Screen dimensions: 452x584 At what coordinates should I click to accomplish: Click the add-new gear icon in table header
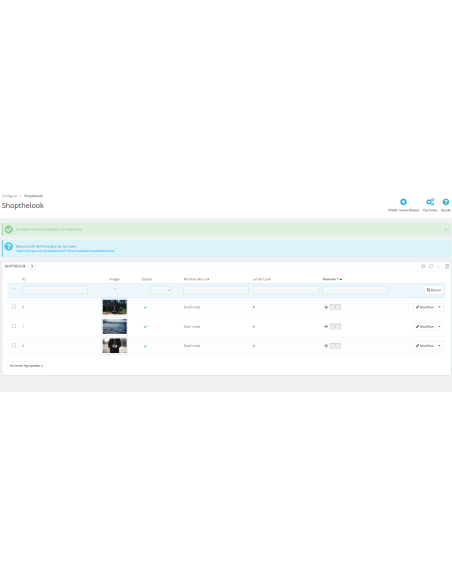pyautogui.click(x=423, y=266)
